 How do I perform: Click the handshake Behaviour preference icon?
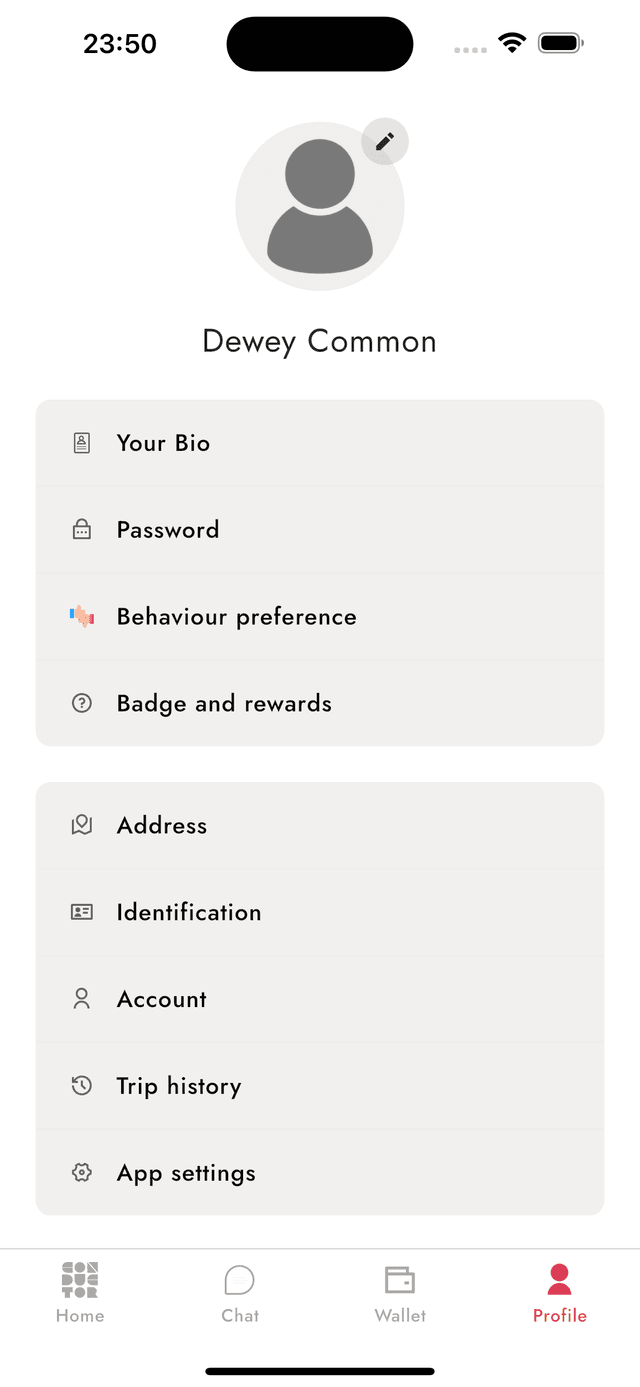tap(81, 616)
